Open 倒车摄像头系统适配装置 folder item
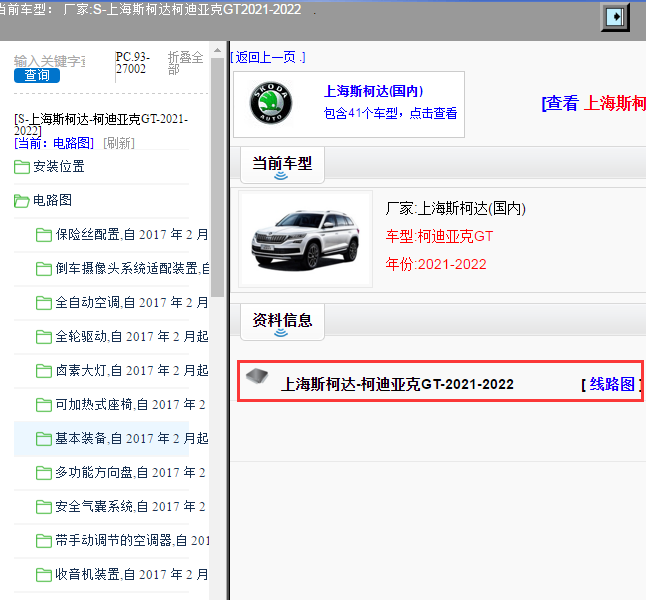 (132, 269)
